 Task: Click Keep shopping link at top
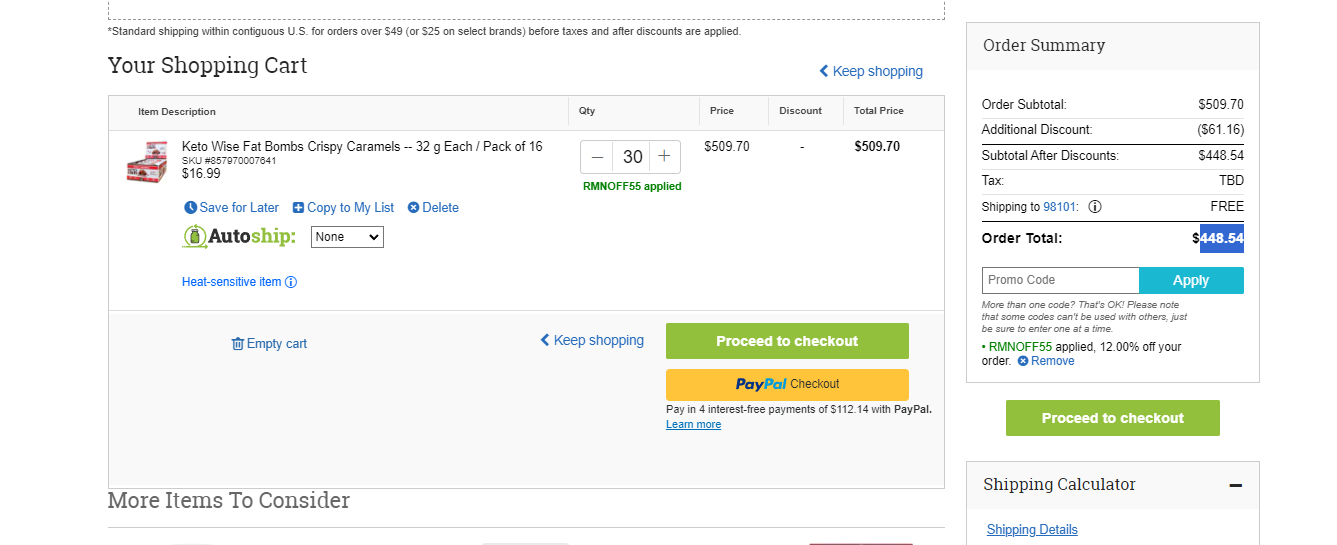(x=871, y=71)
